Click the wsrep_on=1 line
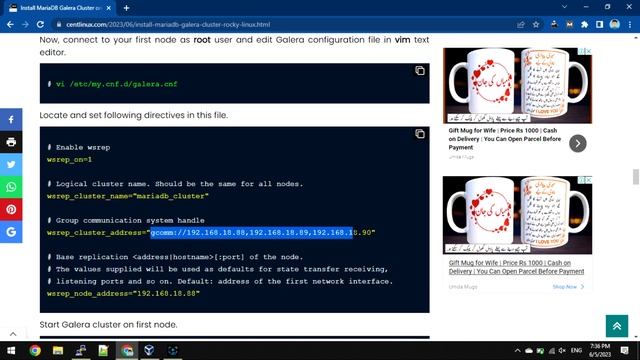The height and width of the screenshot is (360, 640). click(x=69, y=160)
